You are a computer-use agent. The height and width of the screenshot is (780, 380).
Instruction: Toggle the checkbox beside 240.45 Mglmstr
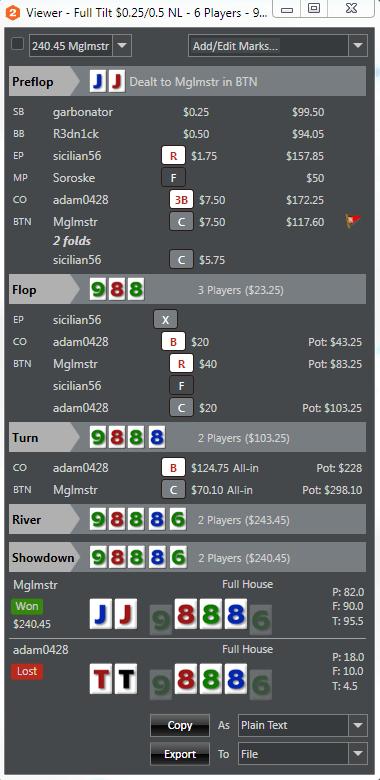(x=17, y=44)
